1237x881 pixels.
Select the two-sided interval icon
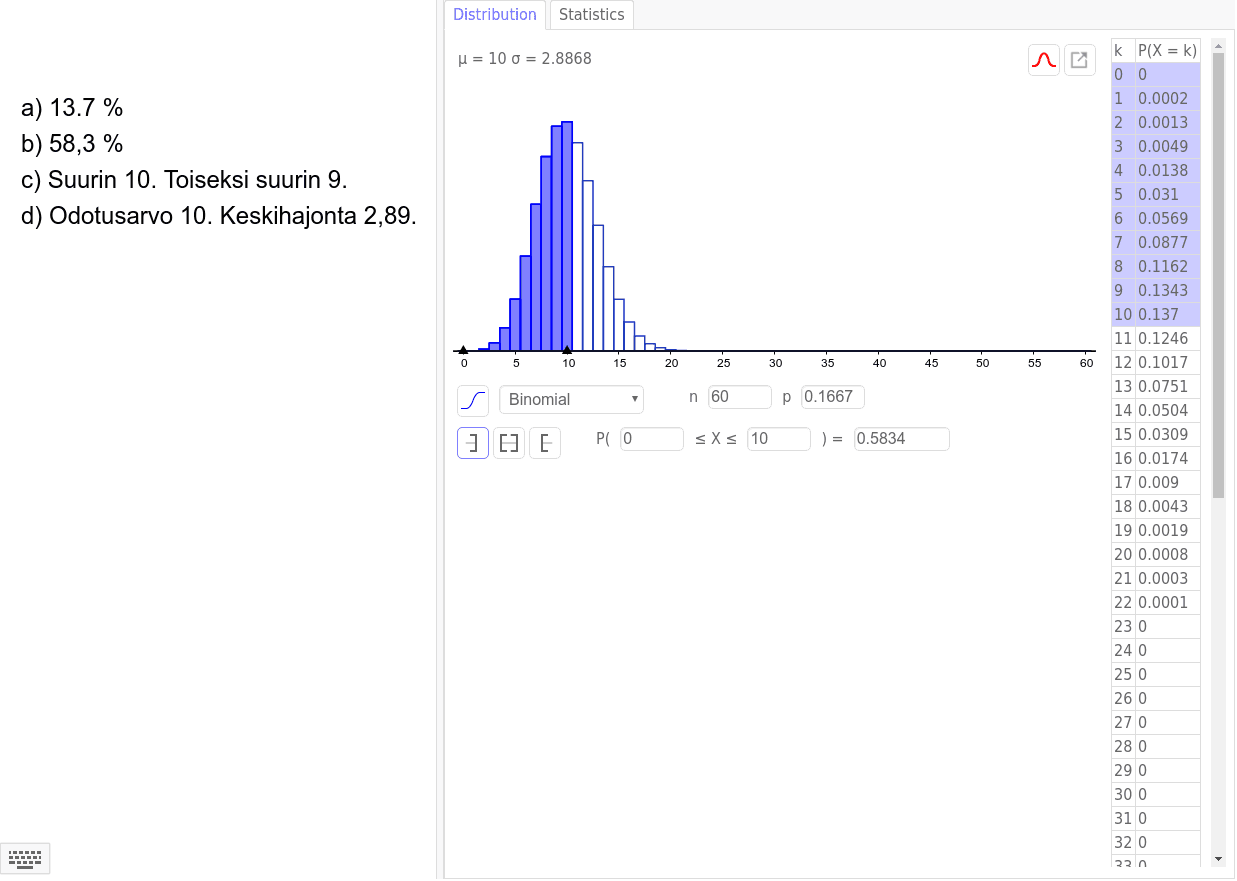click(509, 443)
